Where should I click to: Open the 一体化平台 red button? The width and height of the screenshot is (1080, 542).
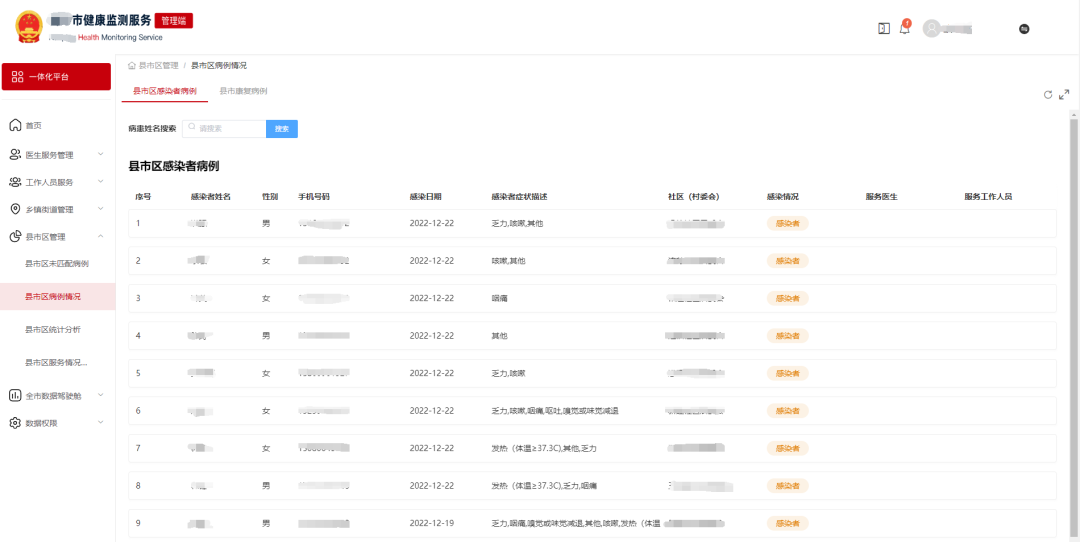coord(56,77)
